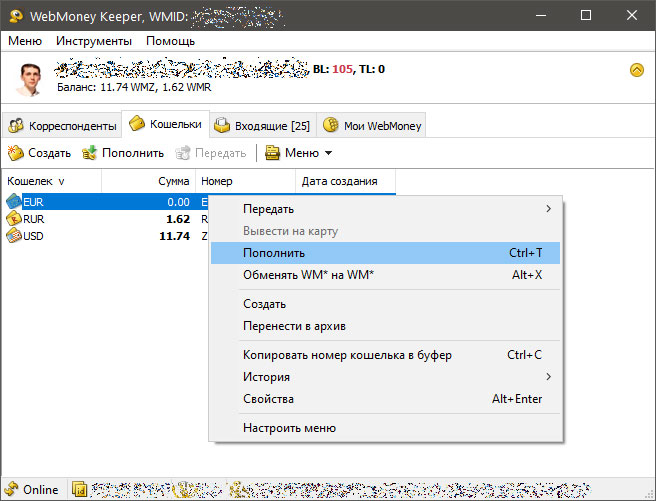Open the toolbar Меню dropdown arrow
656x501 pixels.
click(x=328, y=153)
